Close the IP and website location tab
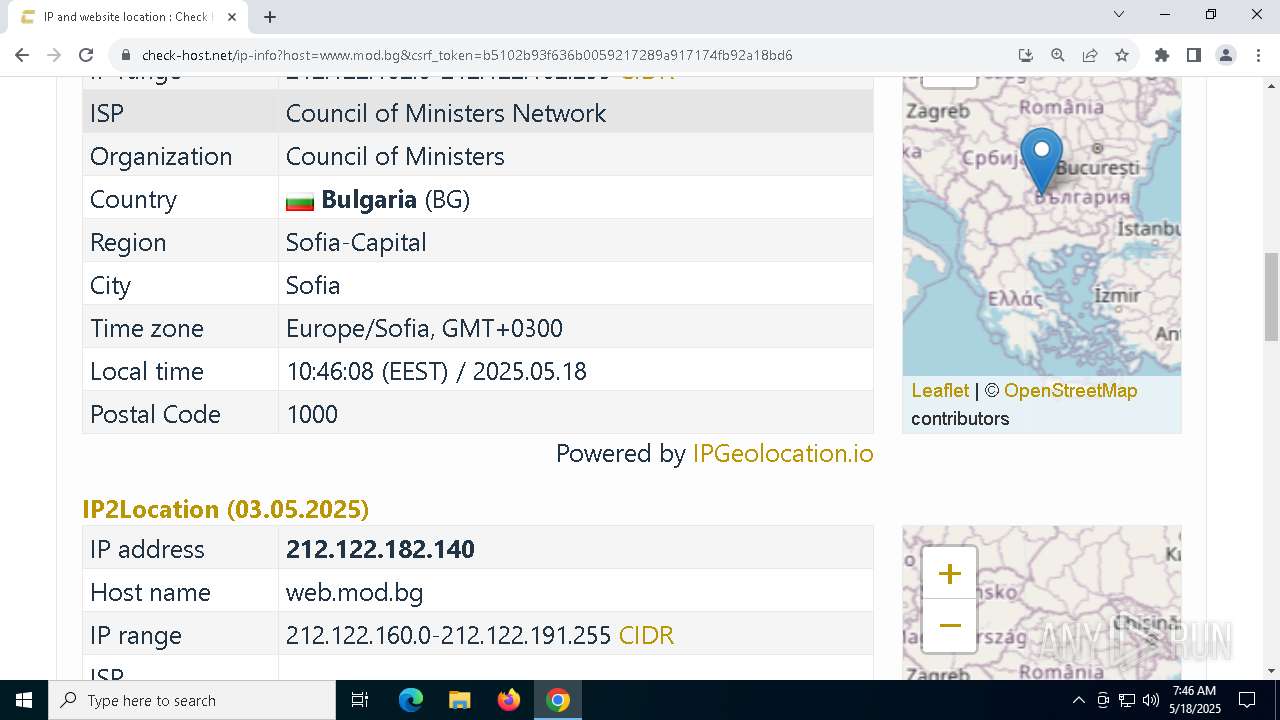1280x720 pixels. click(232, 17)
